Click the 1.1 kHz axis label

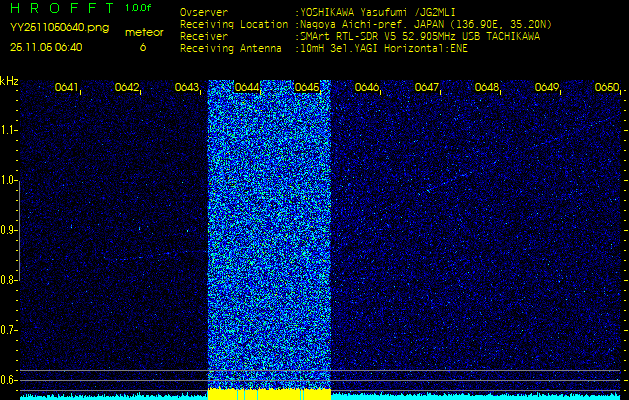pyautogui.click(x=8, y=130)
